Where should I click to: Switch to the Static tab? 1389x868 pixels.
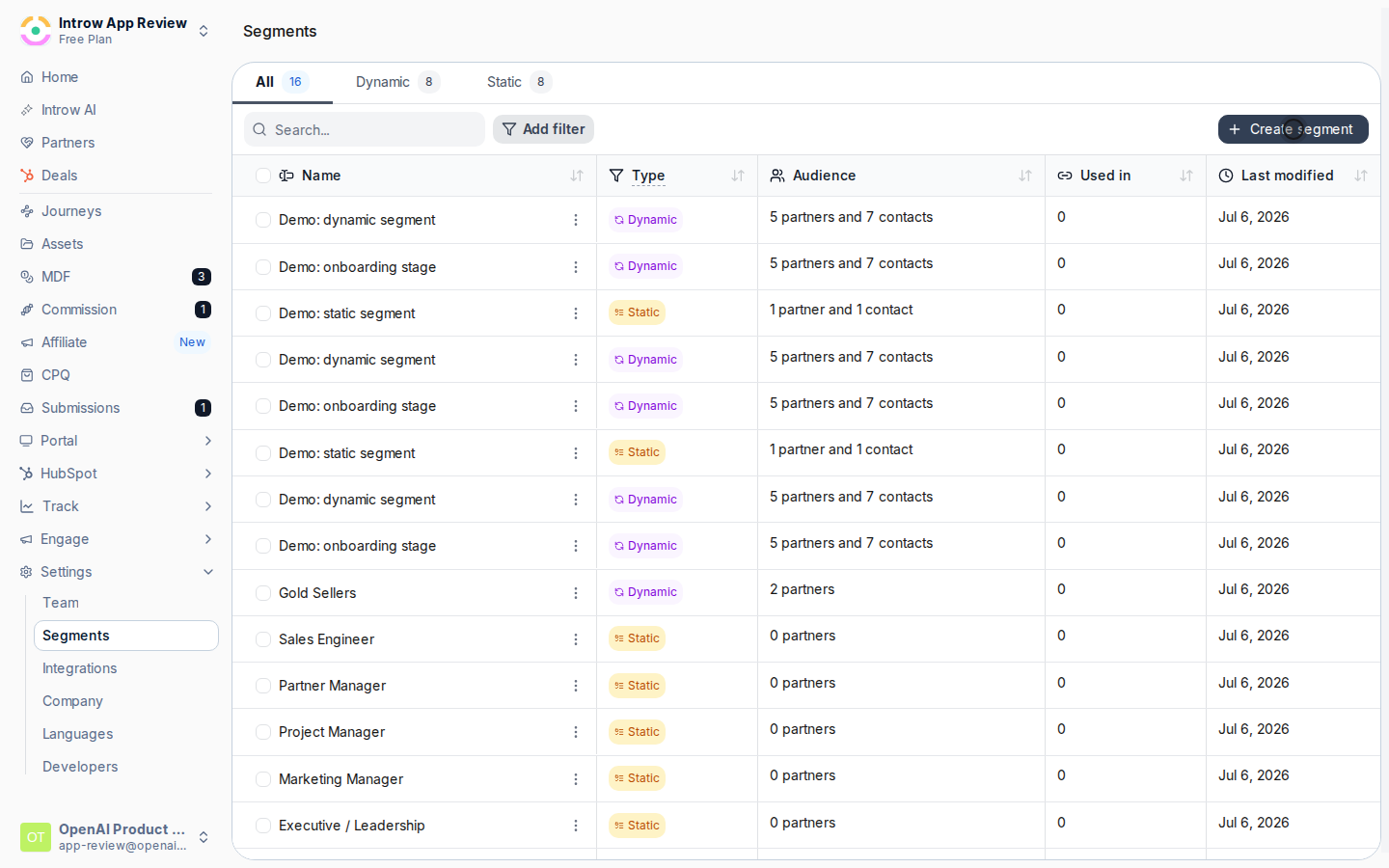[518, 82]
